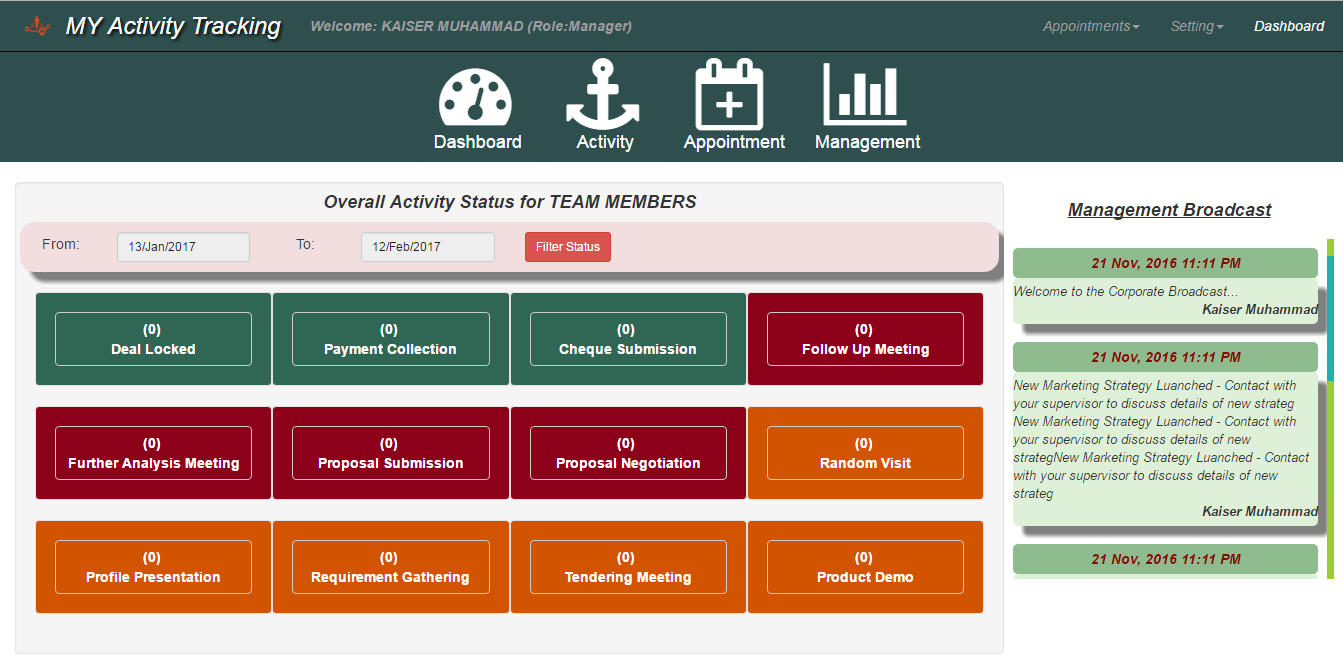Screen dimensions: 1343x663
Task: Click the Proposal Negotiation tile
Action: 628,453
